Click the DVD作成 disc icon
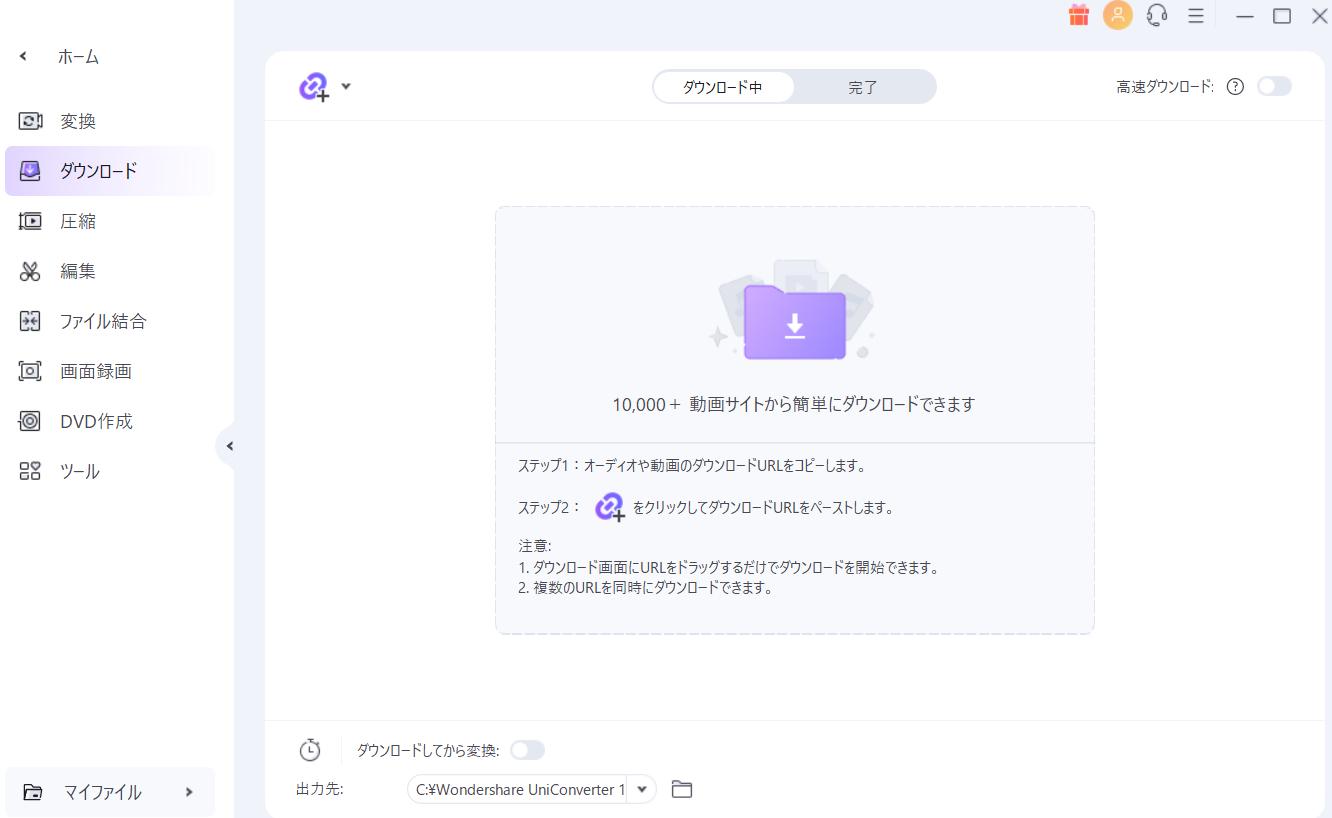Viewport: 1332px width, 818px height. click(x=30, y=421)
